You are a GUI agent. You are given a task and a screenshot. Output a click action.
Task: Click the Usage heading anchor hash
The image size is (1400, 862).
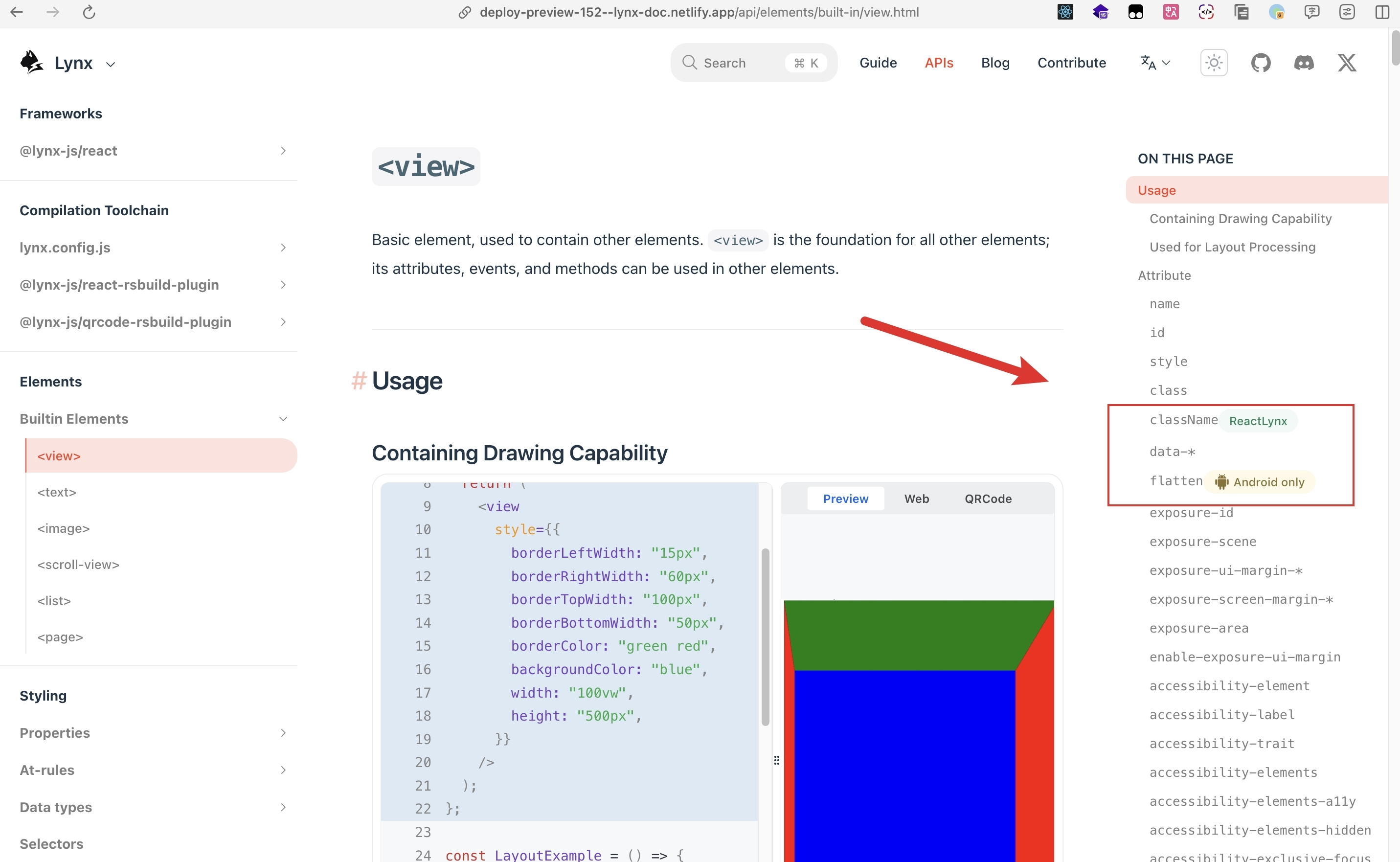click(359, 381)
